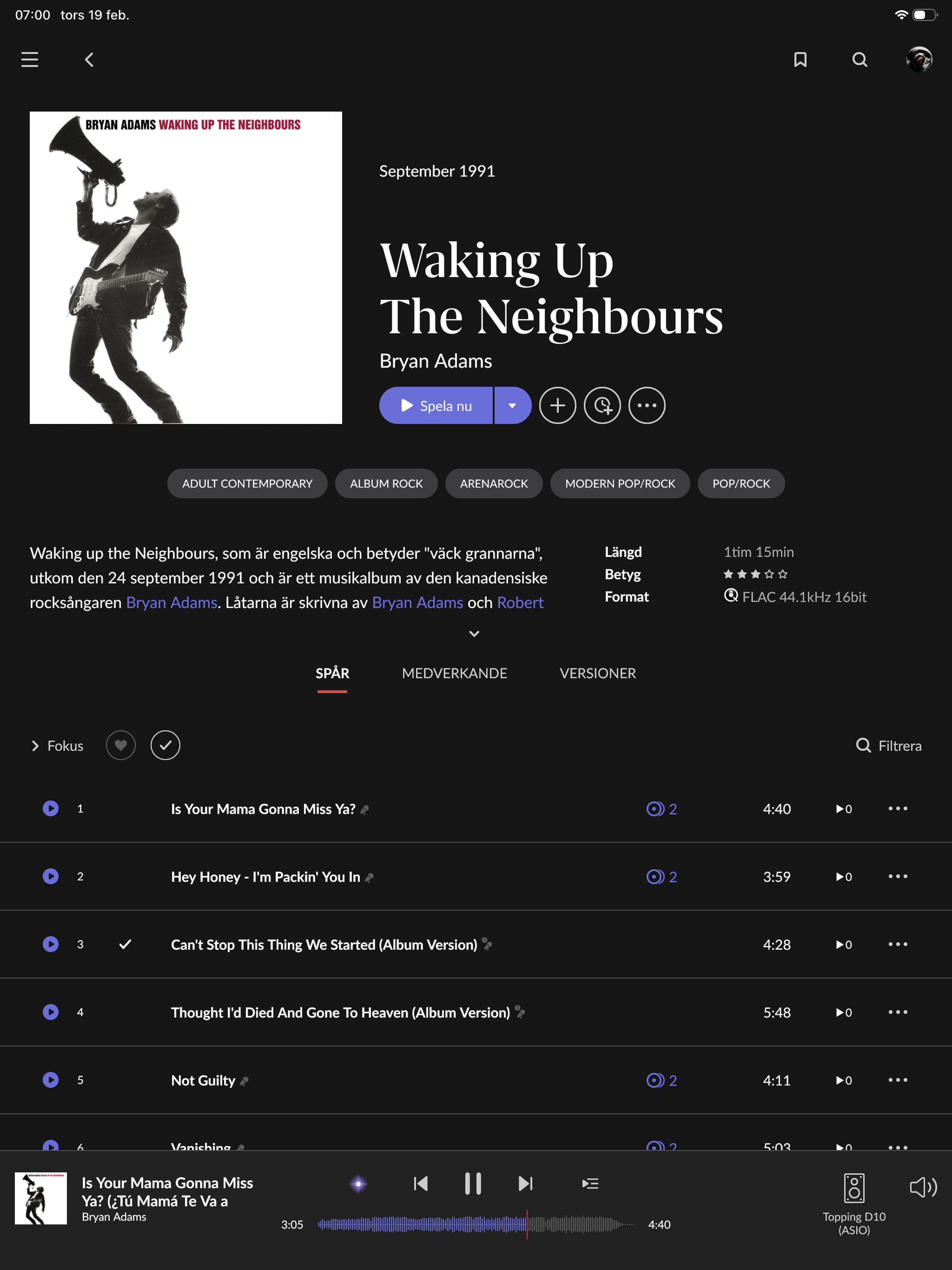This screenshot has height=1270, width=952.
Task: Switch to the VERSIONER tab
Action: (x=598, y=673)
